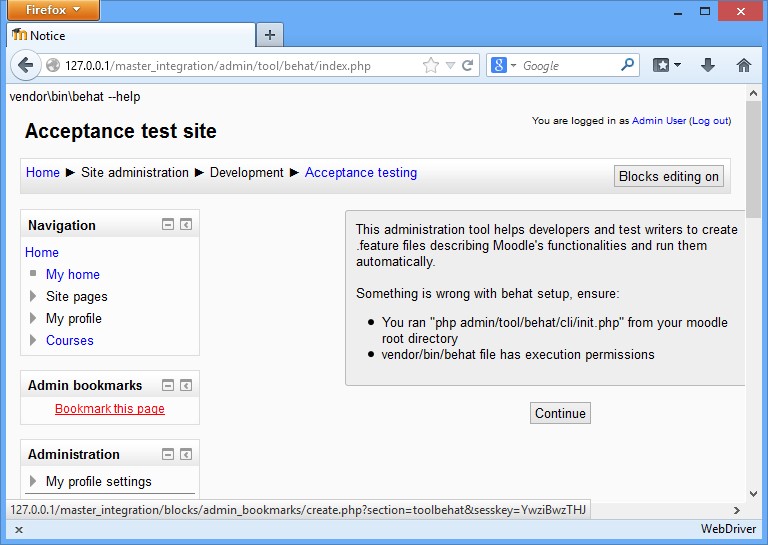This screenshot has width=768, height=545.
Task: Start search with magnifying glass icon
Action: pyautogui.click(x=627, y=64)
